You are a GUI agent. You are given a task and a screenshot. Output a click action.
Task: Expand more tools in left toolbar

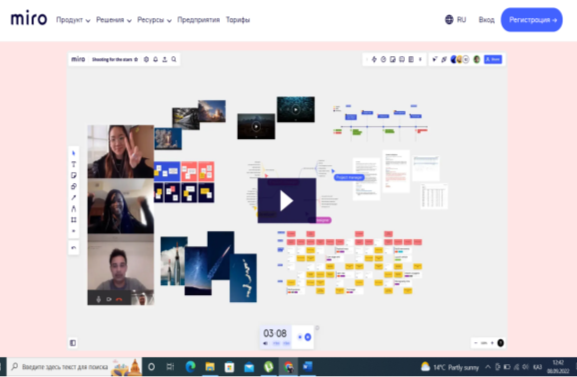click(x=74, y=231)
